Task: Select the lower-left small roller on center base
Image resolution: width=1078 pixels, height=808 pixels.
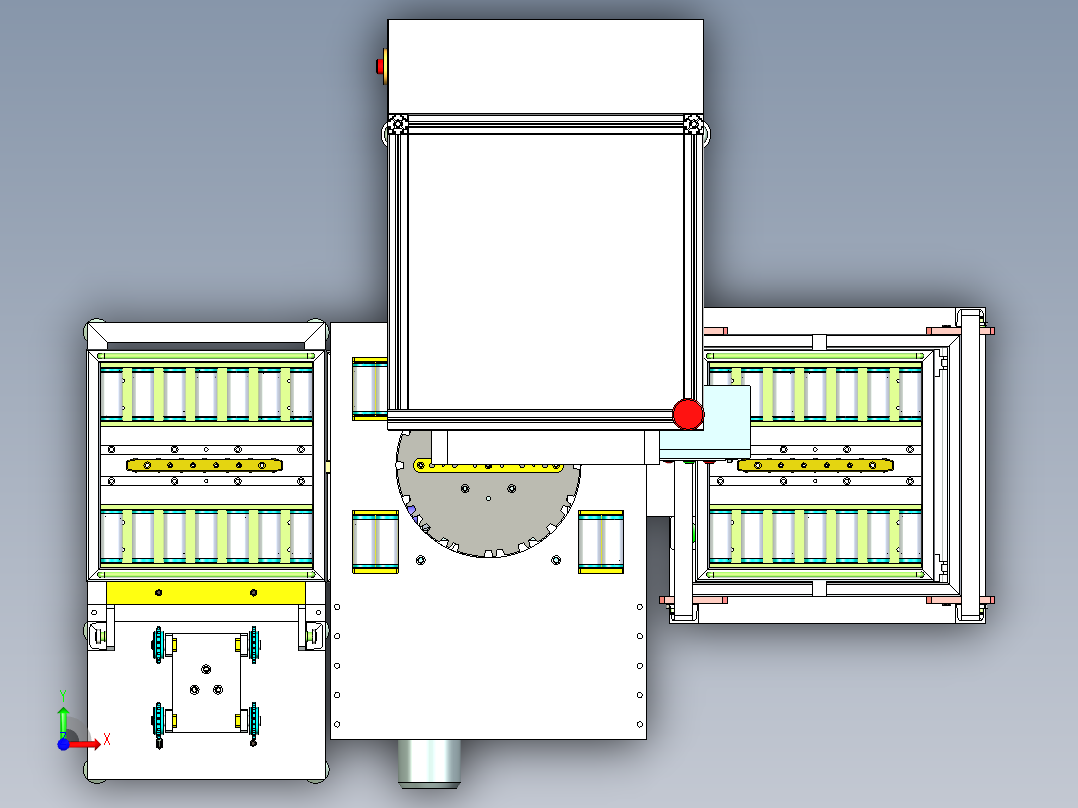Action: click(x=375, y=542)
